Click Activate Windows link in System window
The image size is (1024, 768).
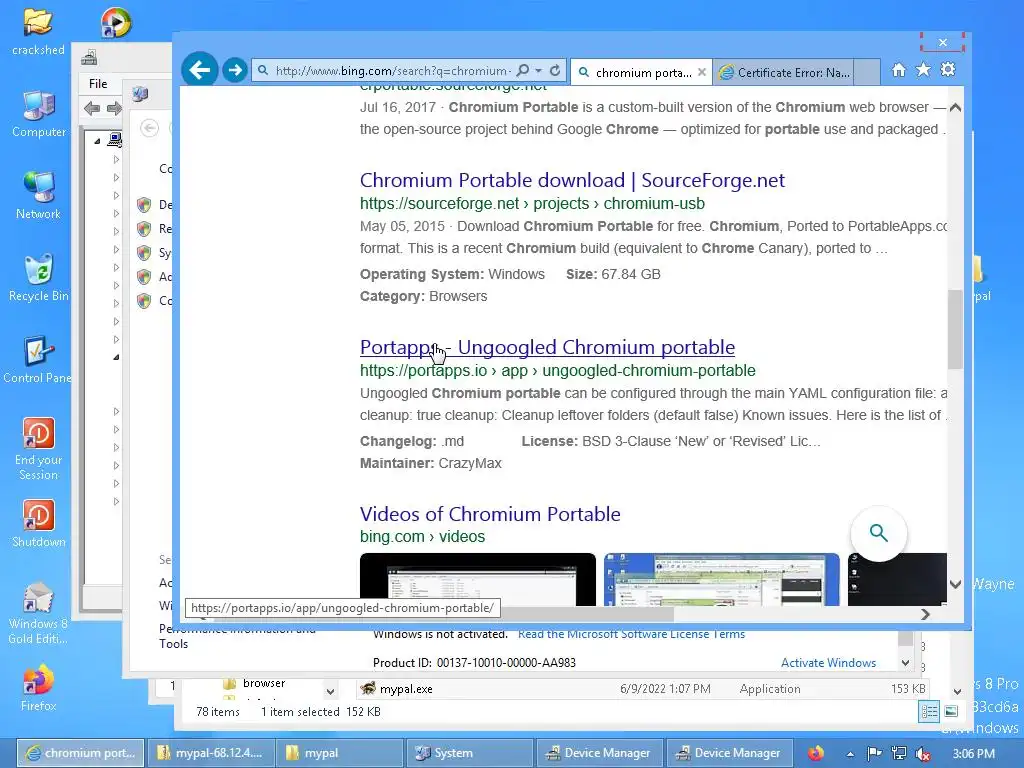click(x=828, y=663)
